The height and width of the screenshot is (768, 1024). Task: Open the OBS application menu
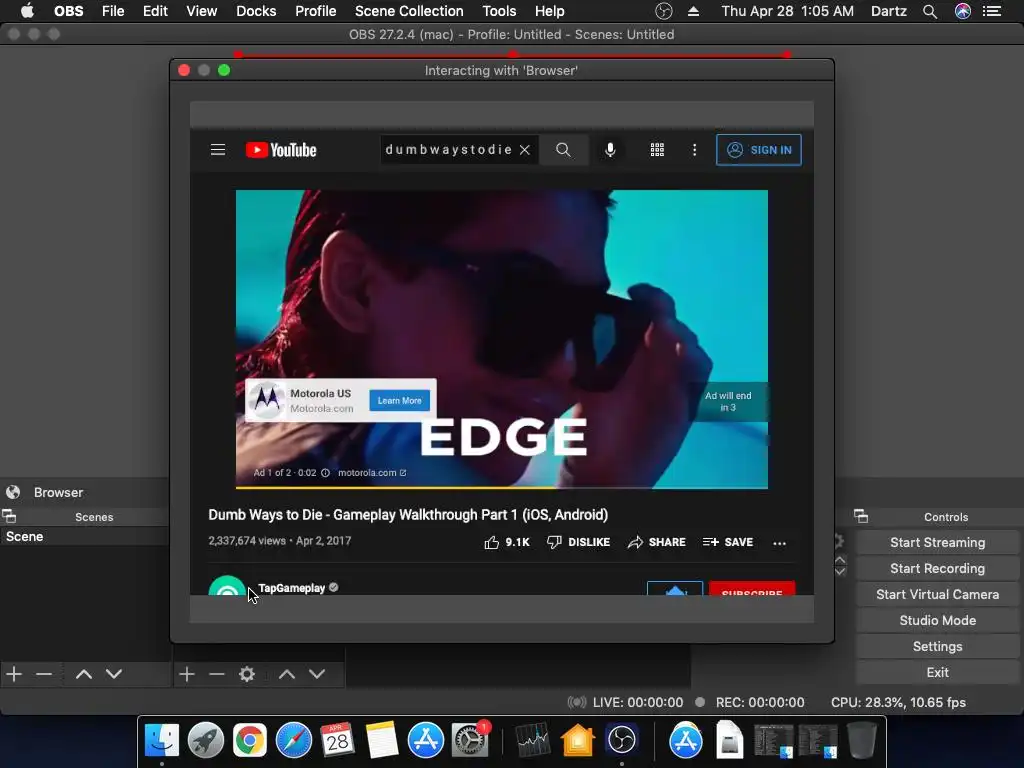pyautogui.click(x=69, y=11)
